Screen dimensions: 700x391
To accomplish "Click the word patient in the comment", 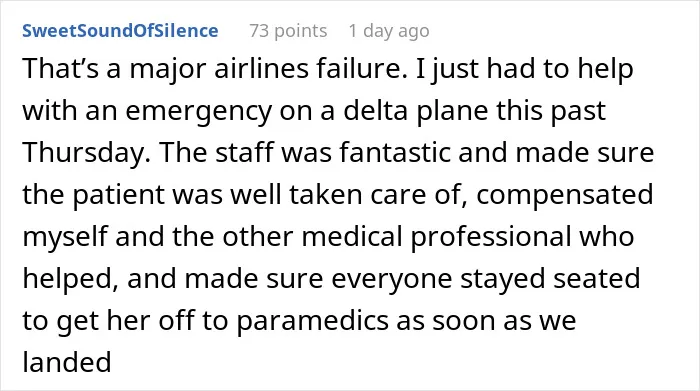I will pyautogui.click(x=119, y=196).
